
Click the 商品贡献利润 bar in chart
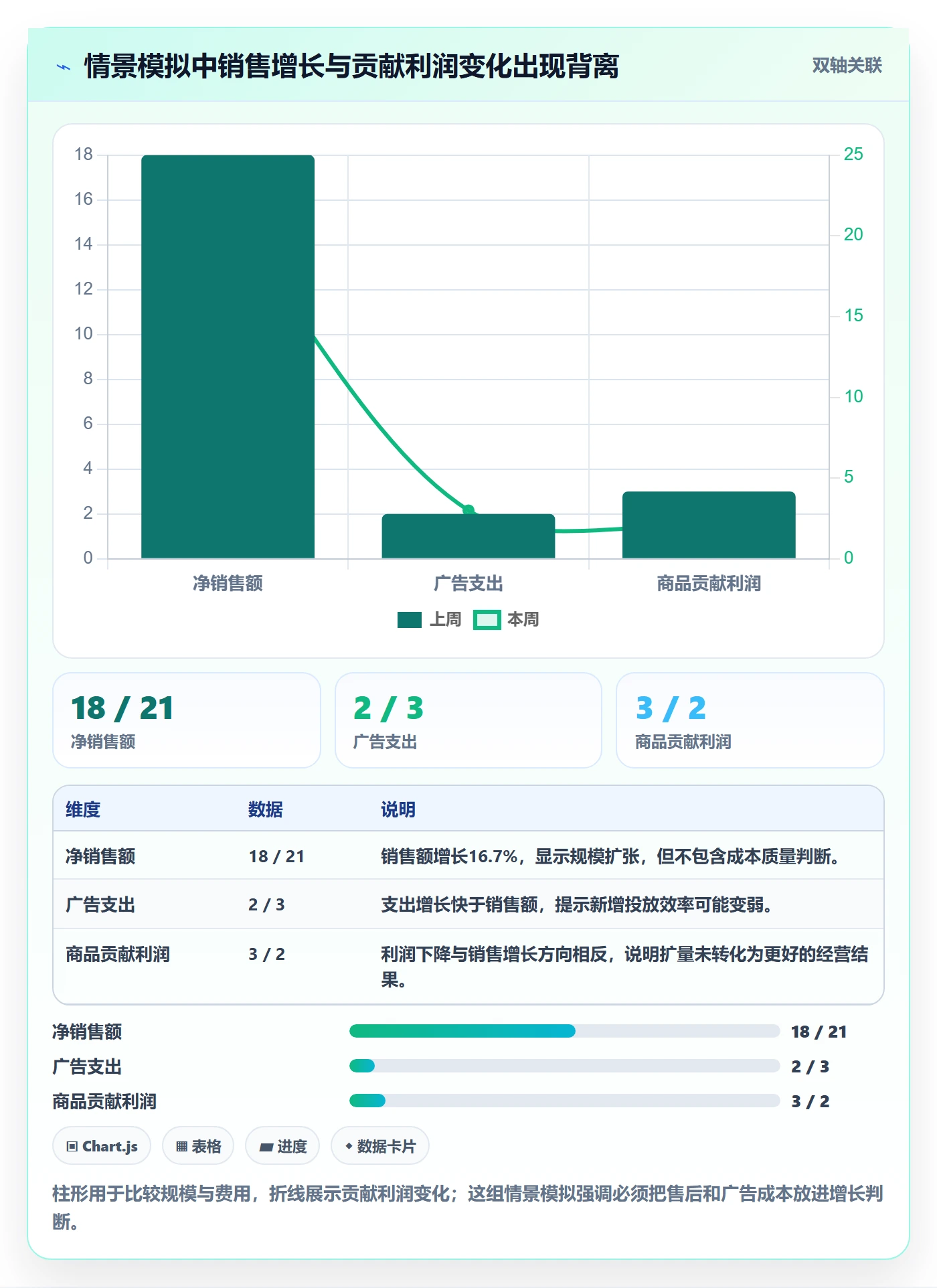click(x=709, y=525)
